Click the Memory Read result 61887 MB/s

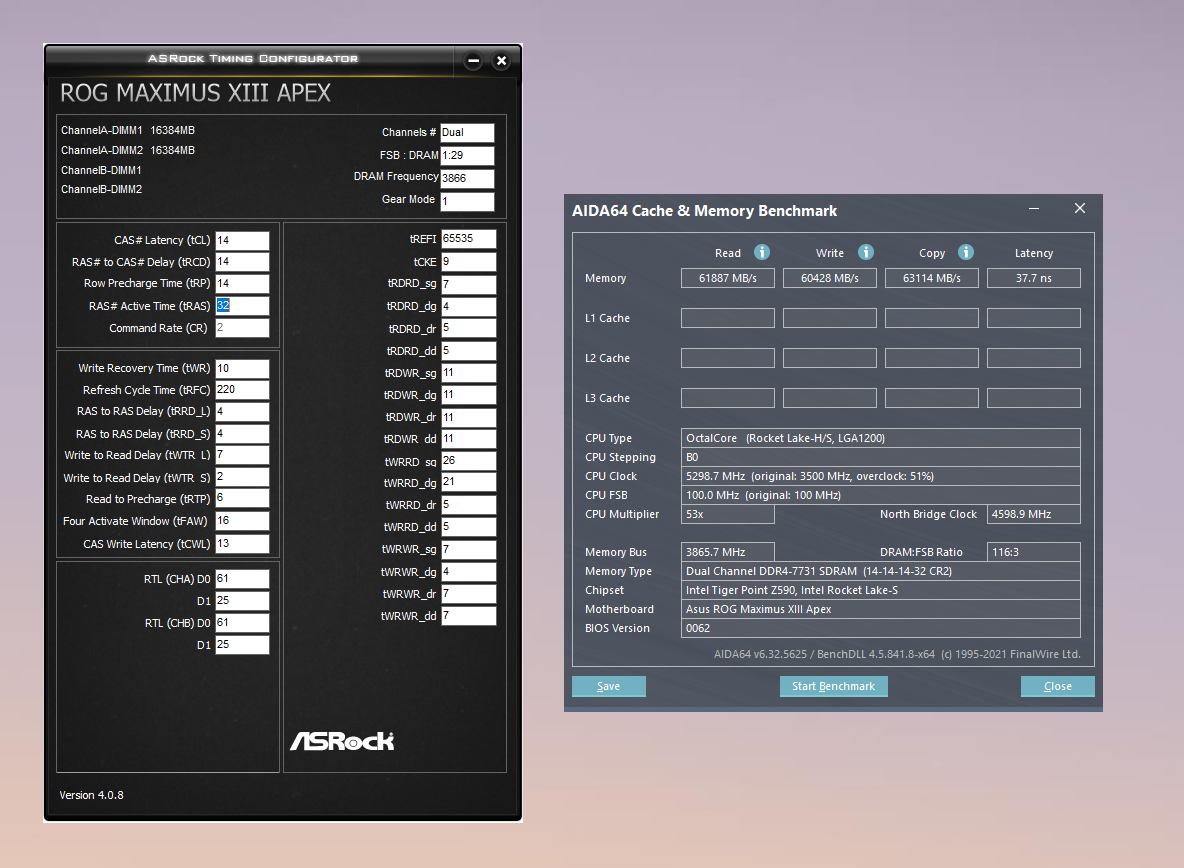(728, 278)
